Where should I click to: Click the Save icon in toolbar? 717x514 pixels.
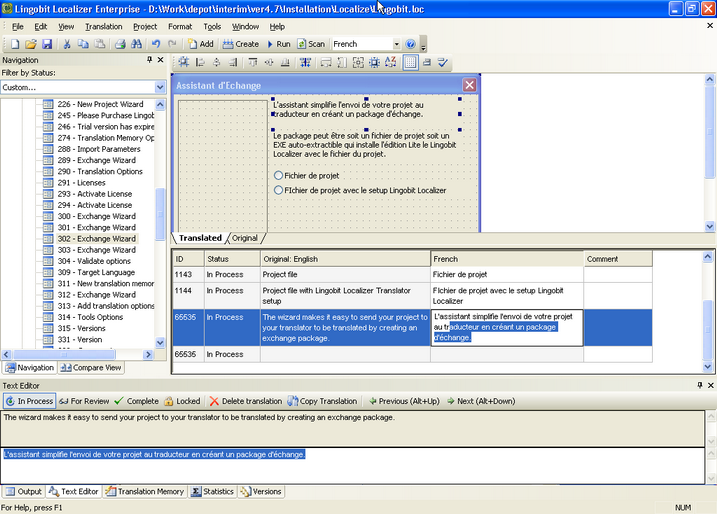coord(46,44)
